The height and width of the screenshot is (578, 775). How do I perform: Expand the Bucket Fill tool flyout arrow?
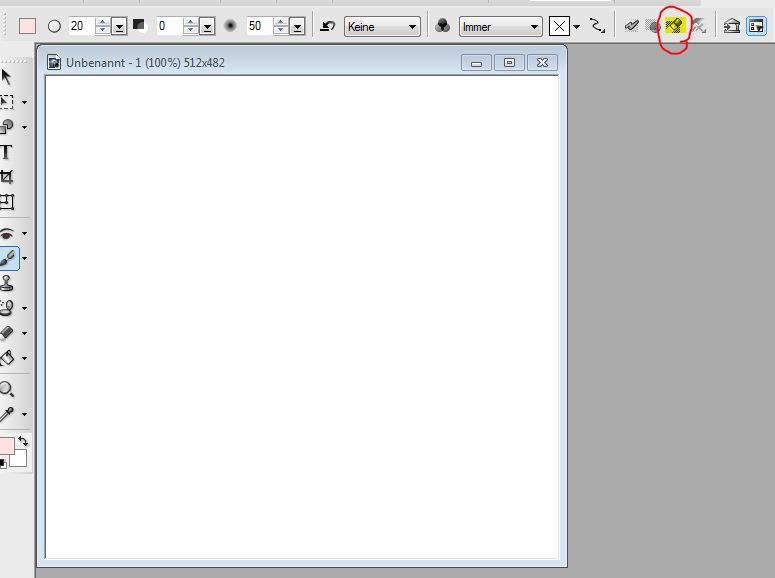click(x=24, y=358)
